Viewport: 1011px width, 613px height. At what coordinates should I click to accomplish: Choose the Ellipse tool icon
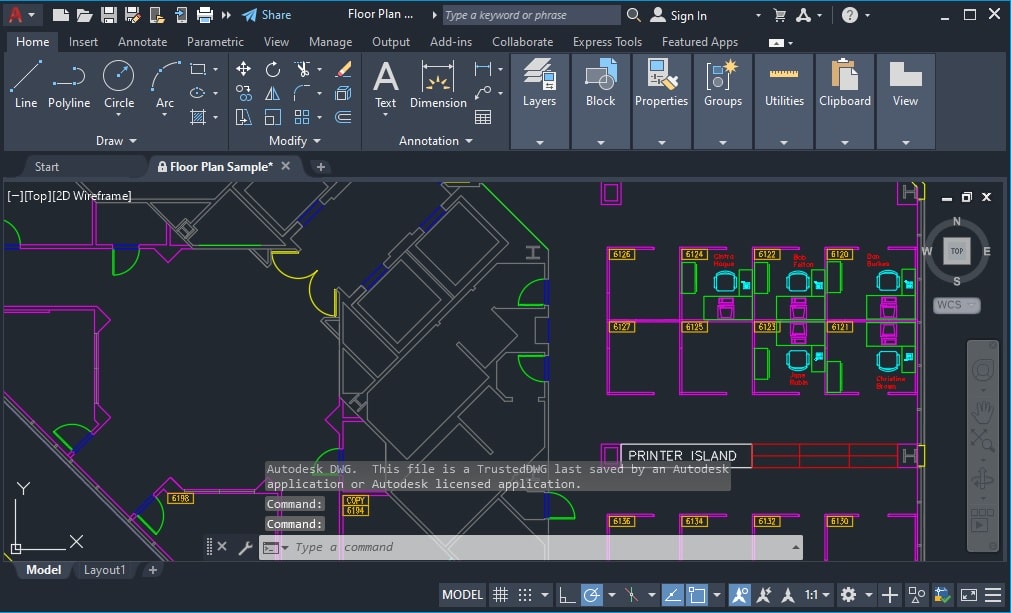197,93
